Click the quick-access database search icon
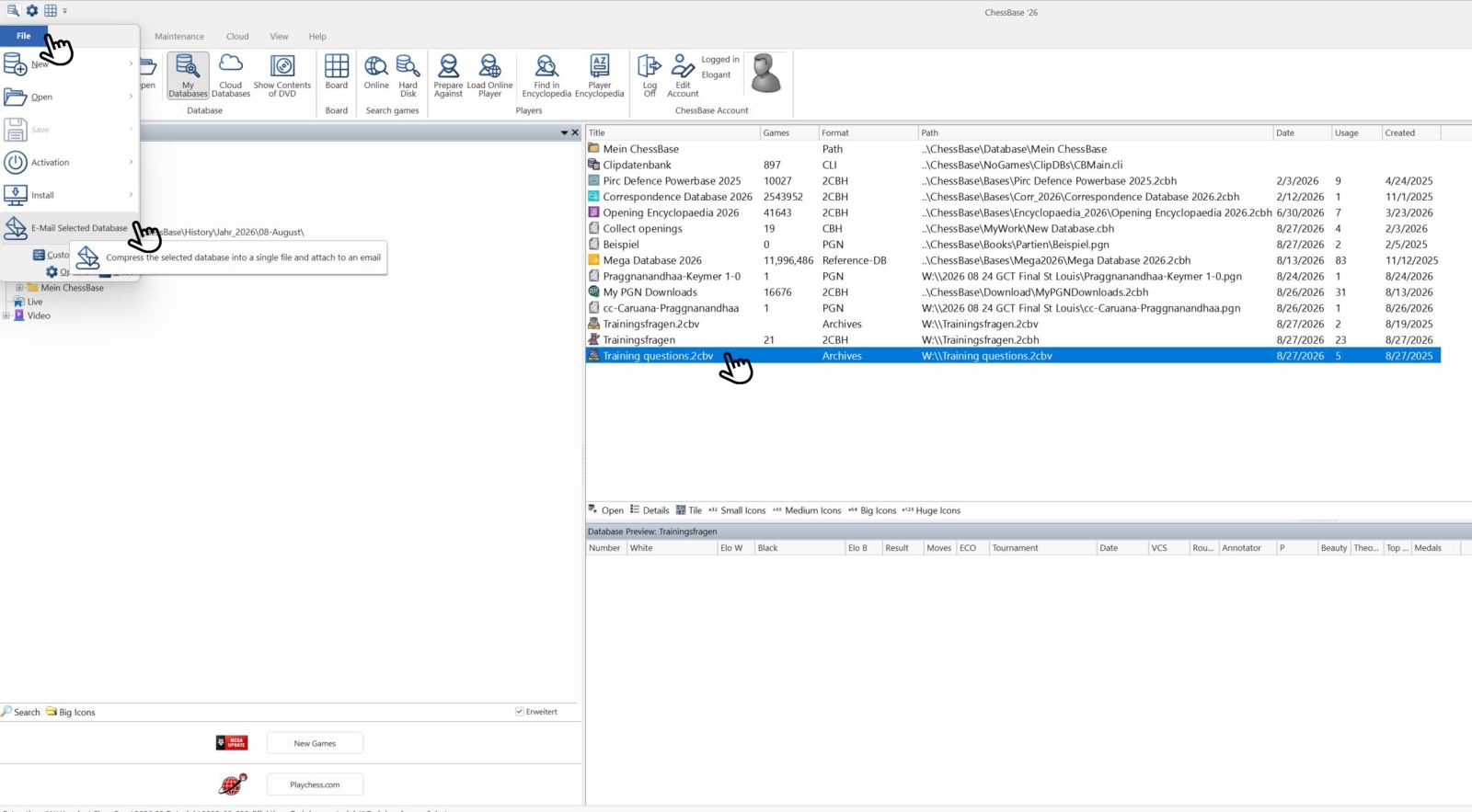 13,10
